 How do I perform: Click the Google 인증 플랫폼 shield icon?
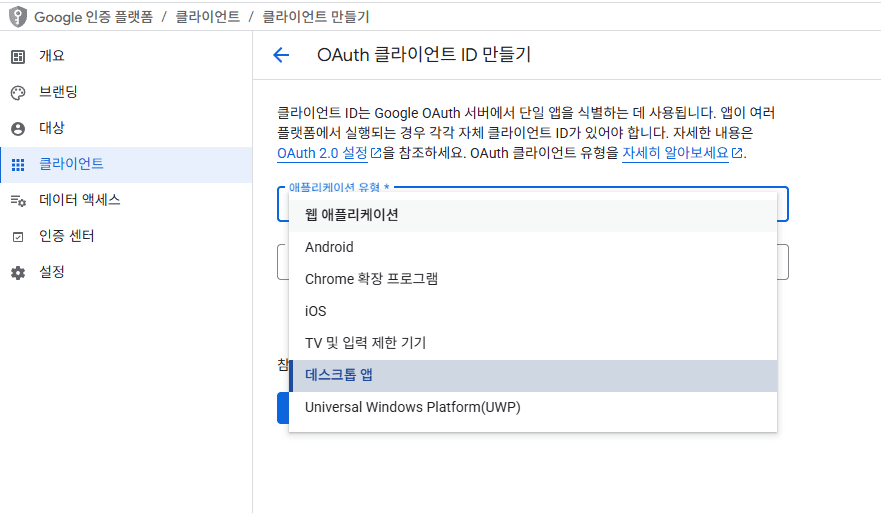point(18,17)
